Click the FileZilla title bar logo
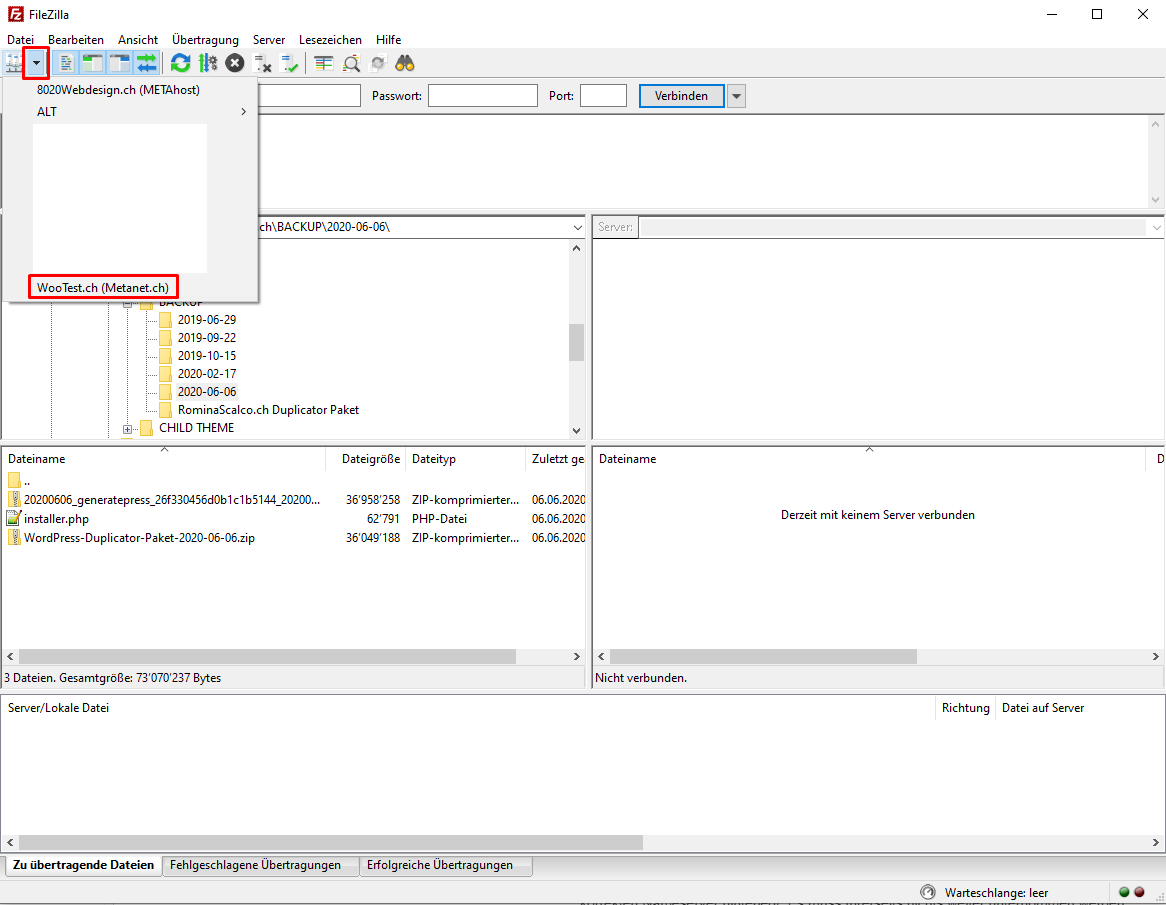This screenshot has width=1166, height=905. [14, 14]
